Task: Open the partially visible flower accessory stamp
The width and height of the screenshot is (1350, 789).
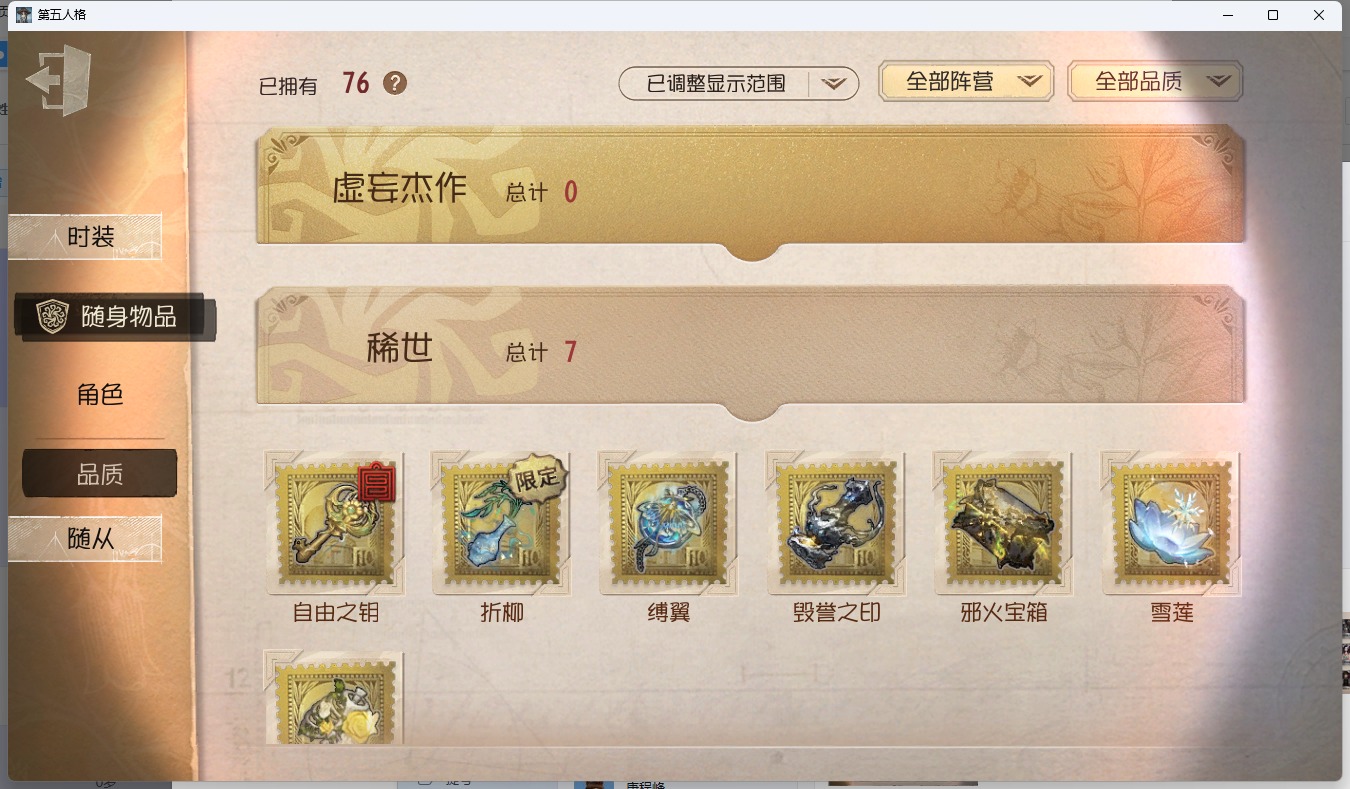Action: (x=335, y=698)
